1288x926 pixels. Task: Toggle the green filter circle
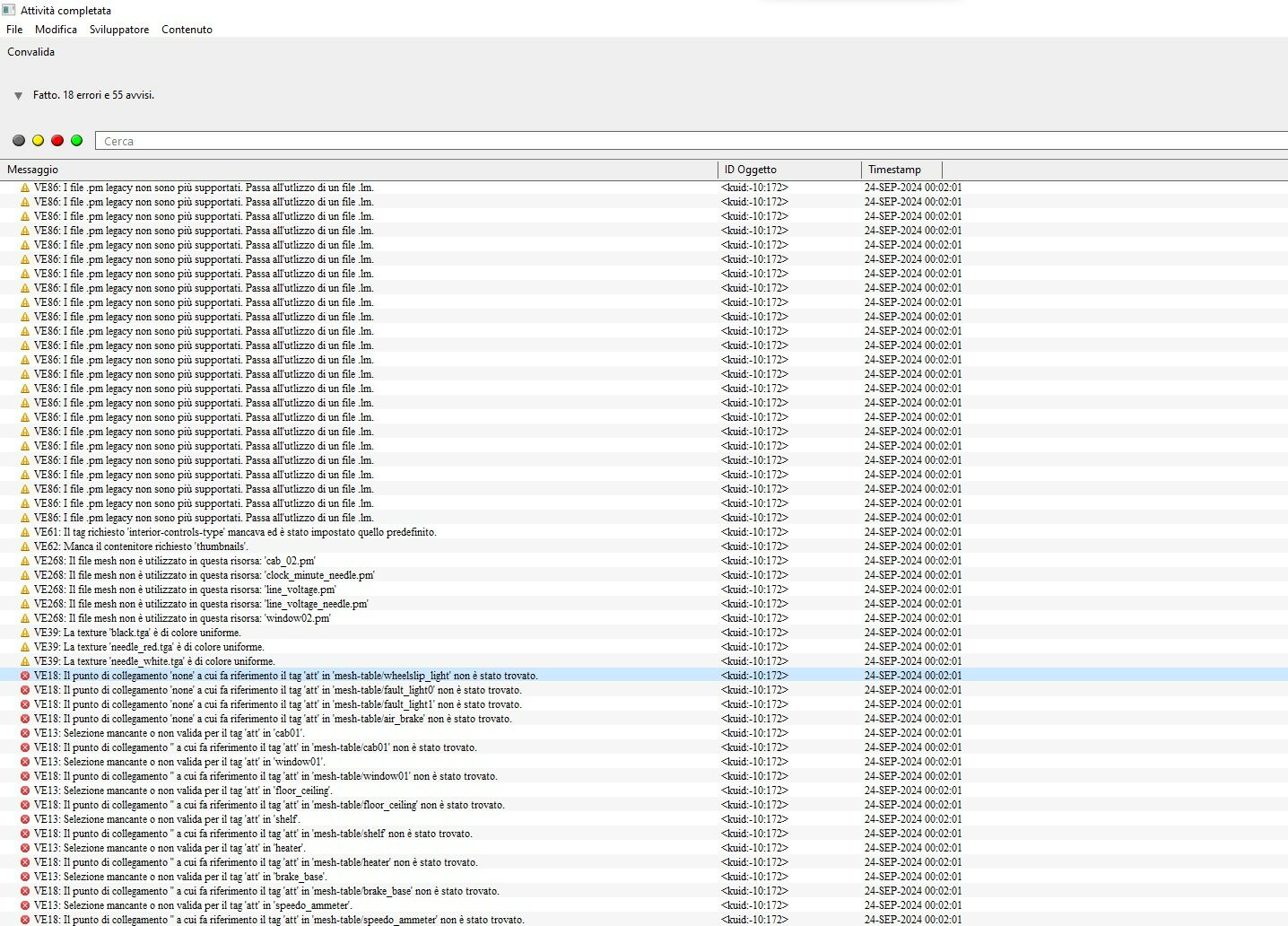point(77,141)
